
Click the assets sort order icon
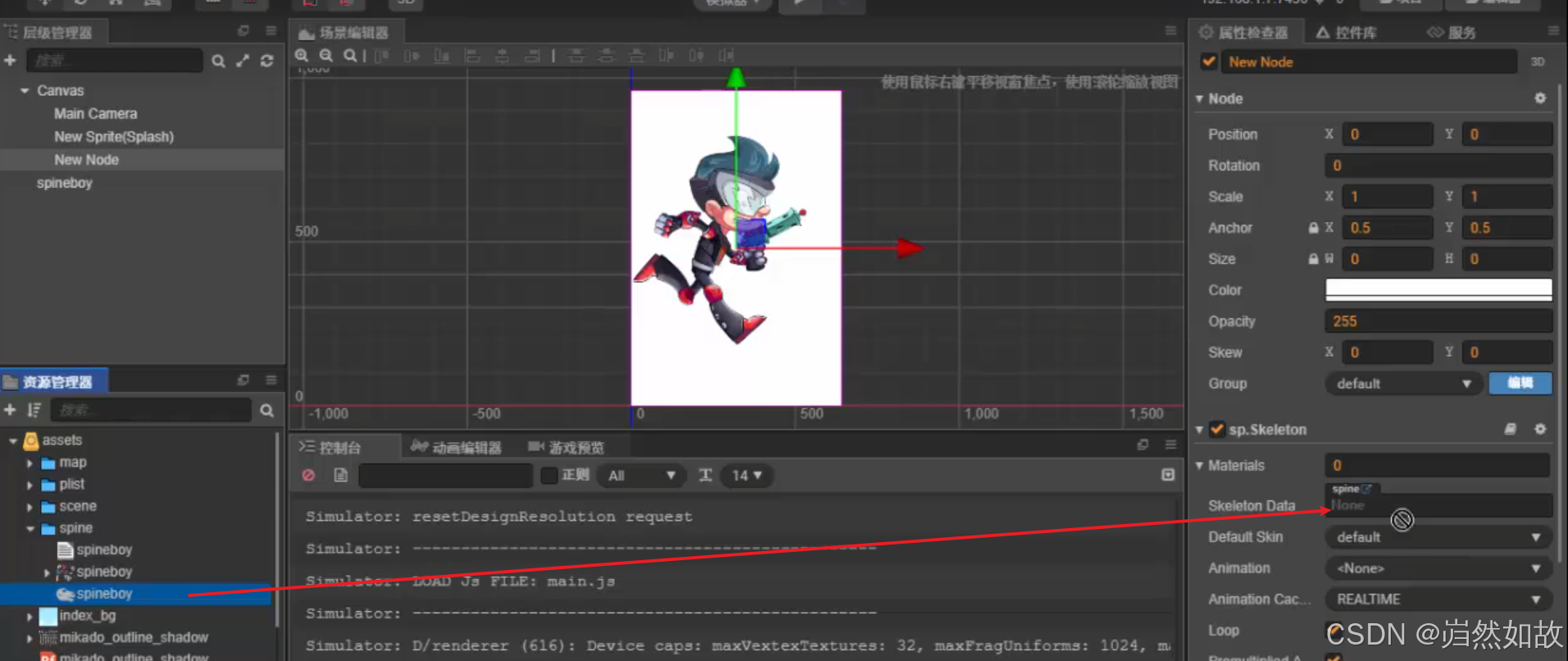(34, 410)
